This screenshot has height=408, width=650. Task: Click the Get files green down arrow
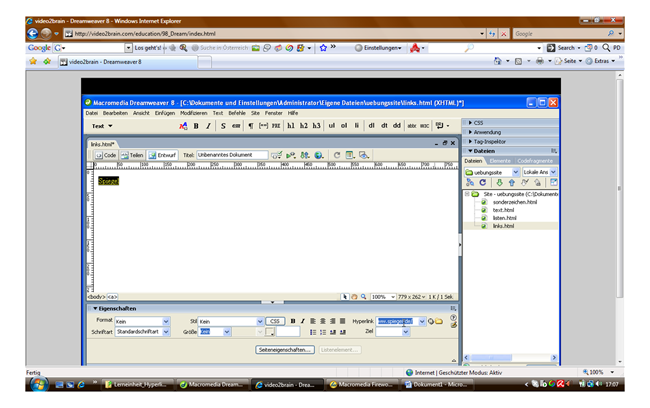click(x=499, y=182)
